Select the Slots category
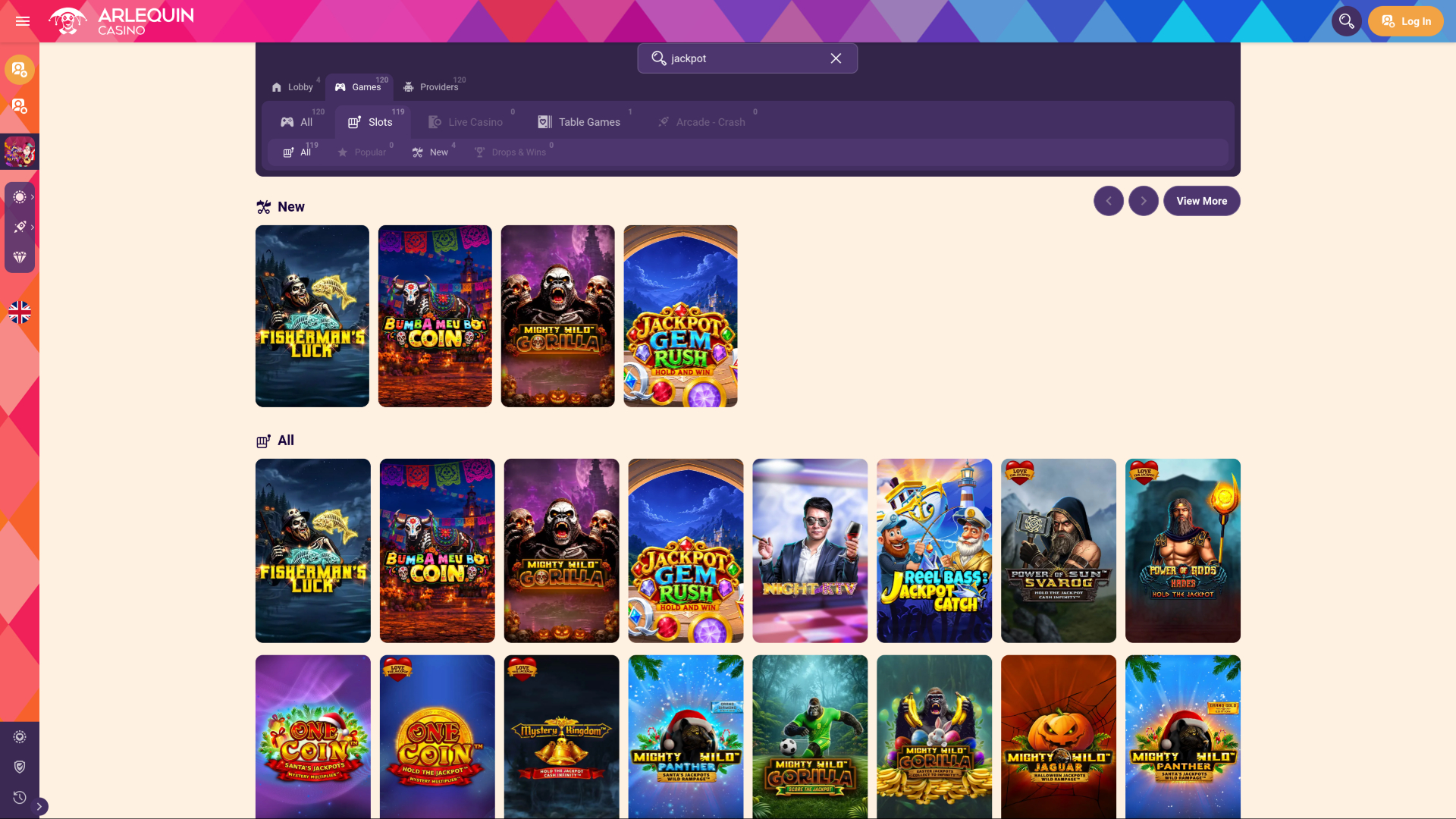The width and height of the screenshot is (1456, 819). 372,122
